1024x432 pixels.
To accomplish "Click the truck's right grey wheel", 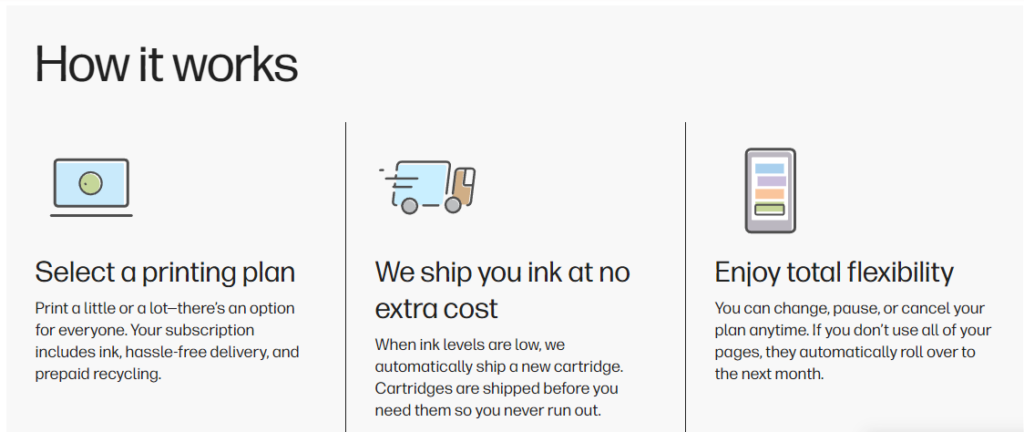I will click(x=453, y=206).
